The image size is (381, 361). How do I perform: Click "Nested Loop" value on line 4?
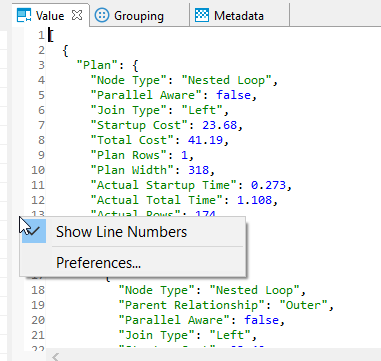coord(226,80)
